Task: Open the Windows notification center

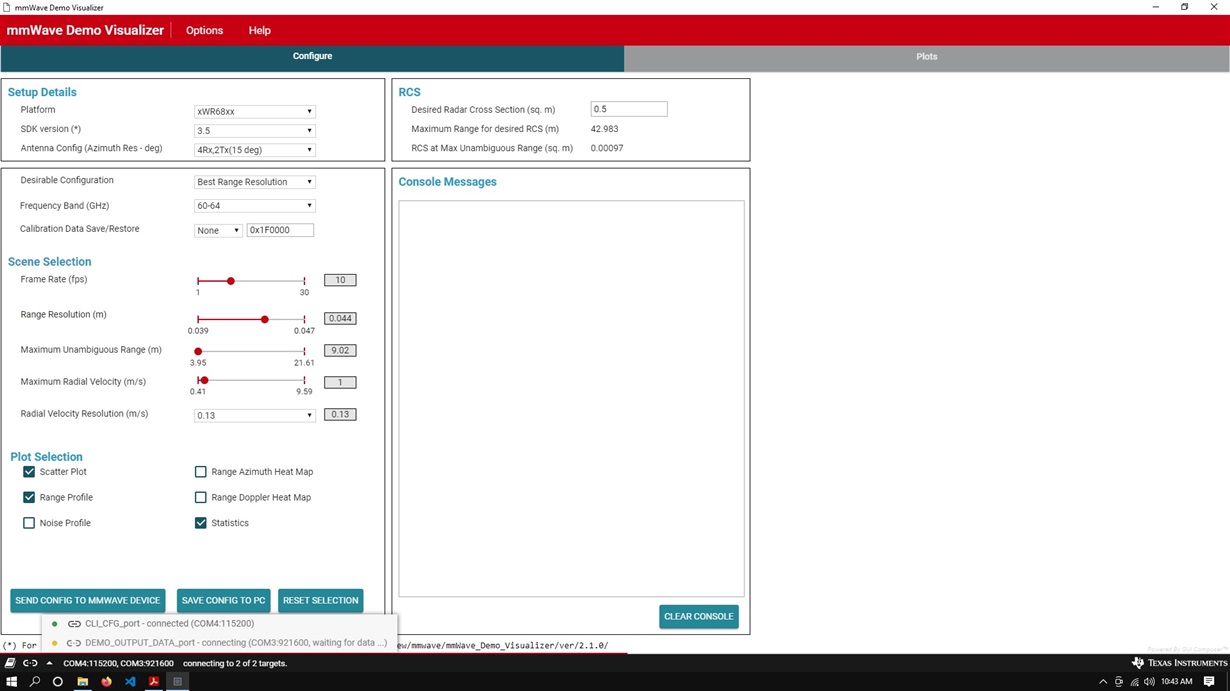Action: tap(1210, 682)
